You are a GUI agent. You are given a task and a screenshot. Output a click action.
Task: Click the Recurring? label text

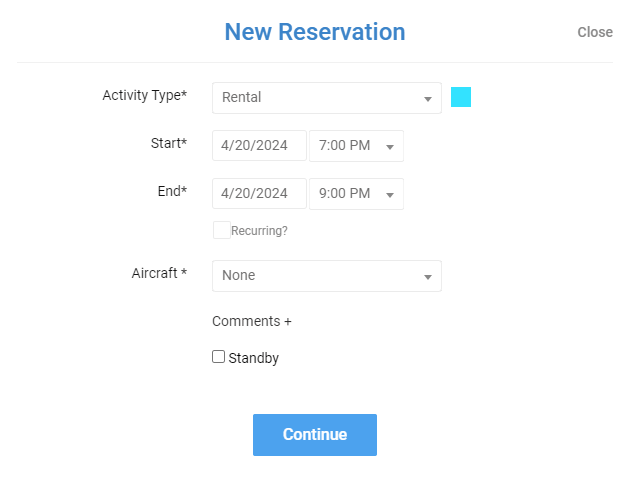[x=259, y=231]
